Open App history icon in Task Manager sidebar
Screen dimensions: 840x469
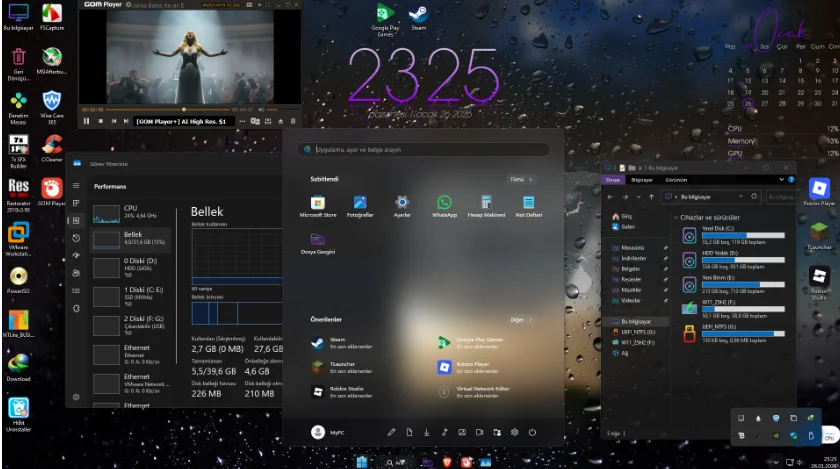(76, 238)
